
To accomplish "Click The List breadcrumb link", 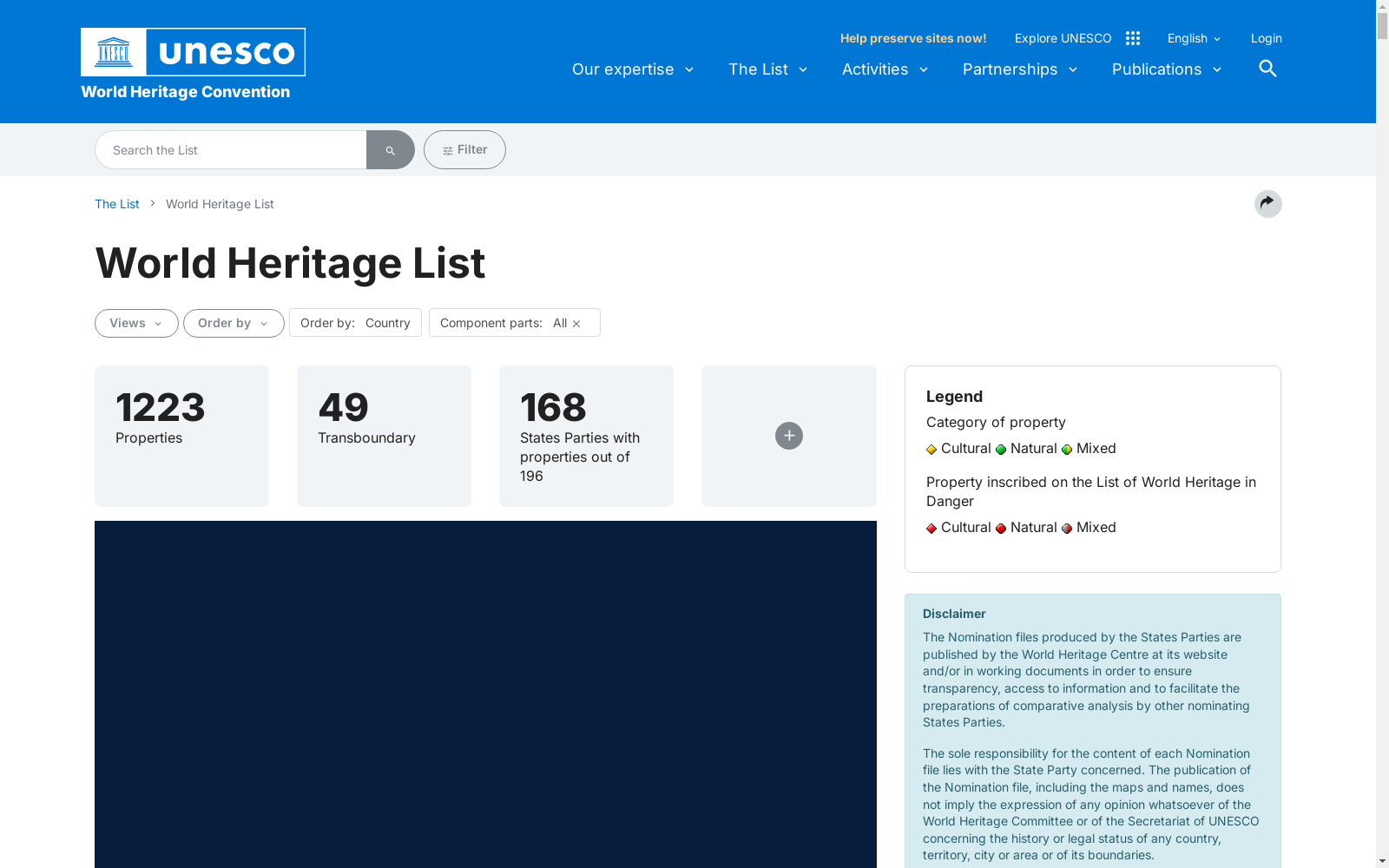I will coord(117,204).
